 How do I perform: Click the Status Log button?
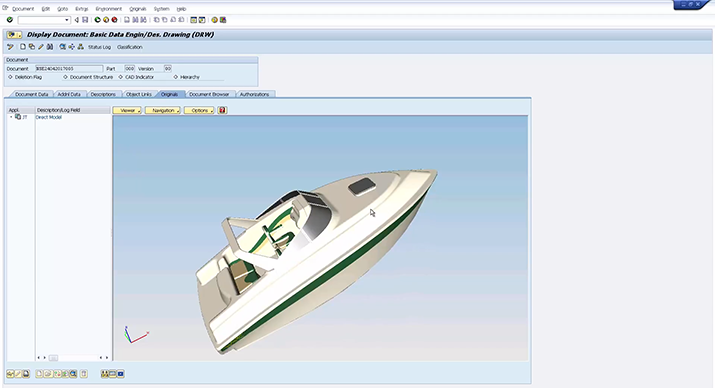click(99, 47)
